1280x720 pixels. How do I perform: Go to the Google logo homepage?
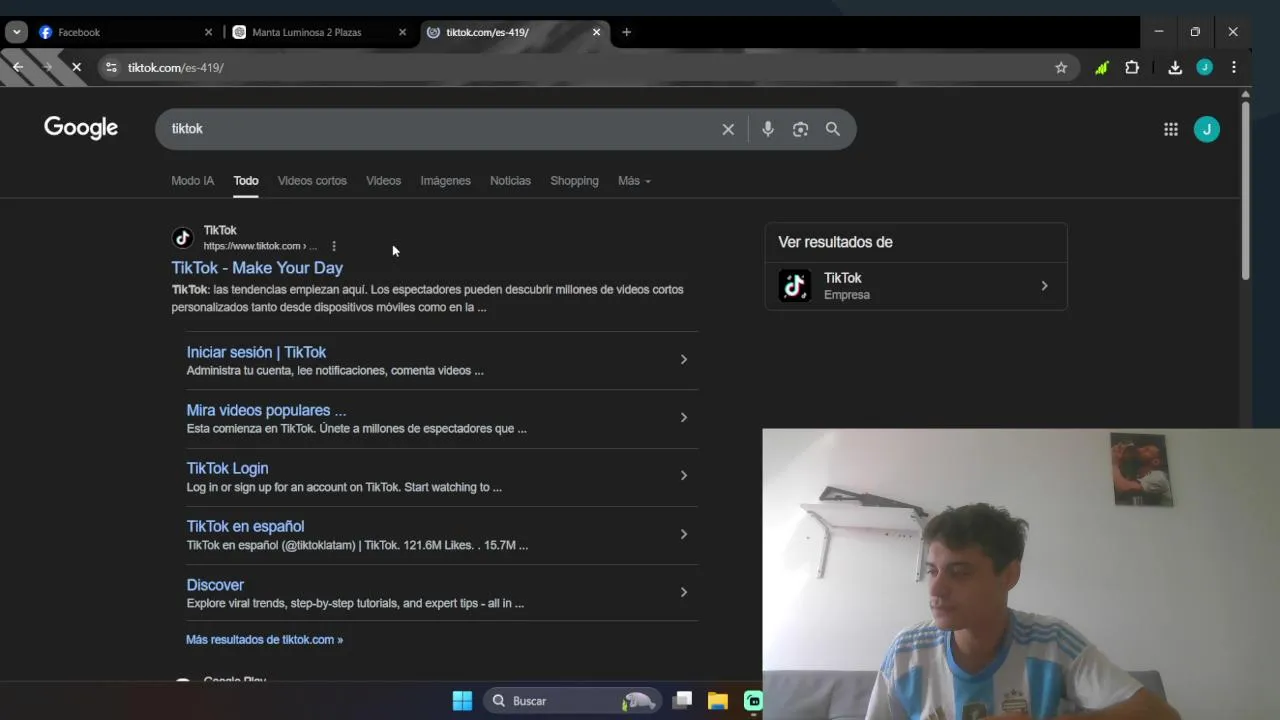tap(81, 128)
